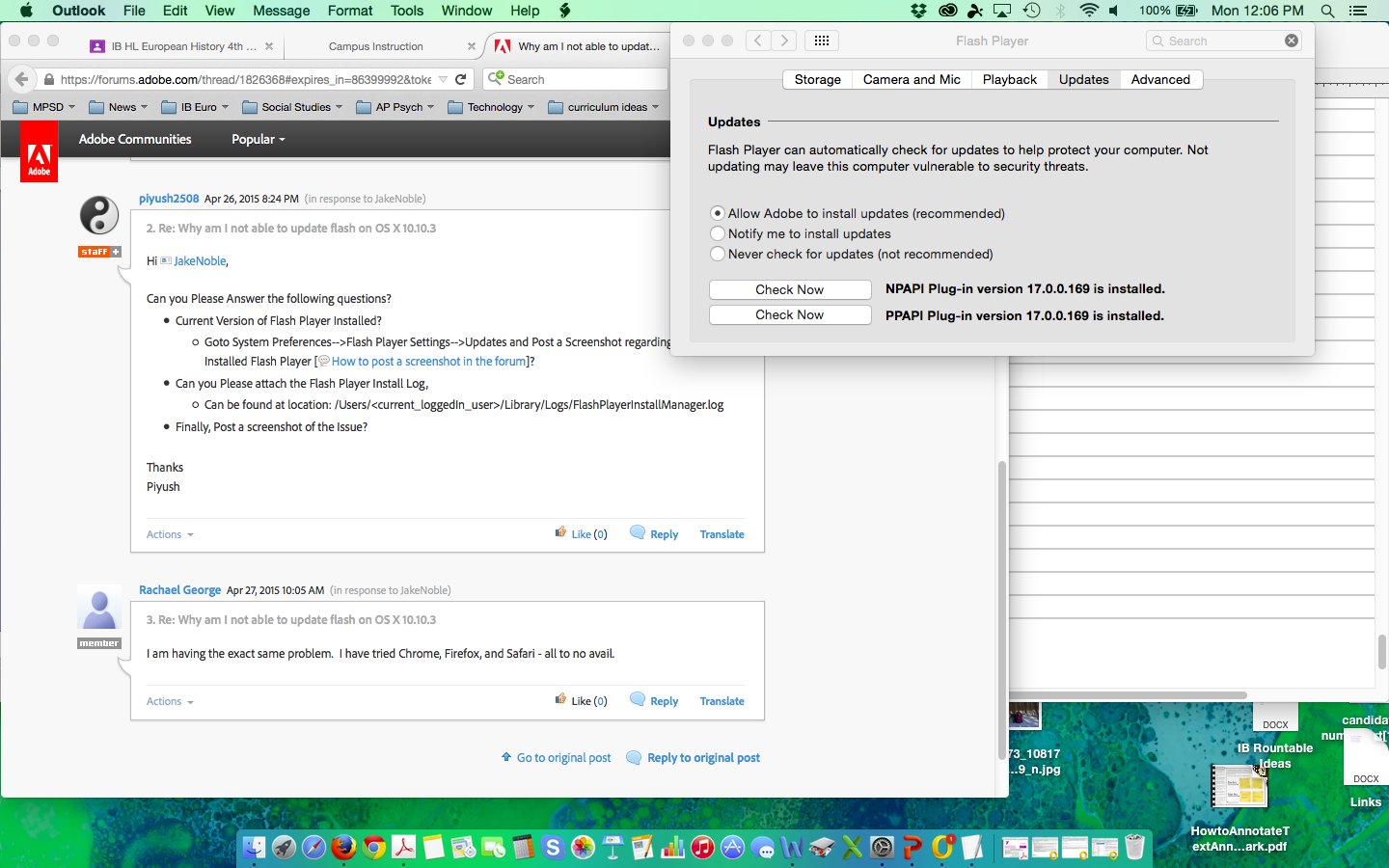Image resolution: width=1389 pixels, height=868 pixels.
Task: Click Flash Player preferences search field
Action: (x=1224, y=41)
